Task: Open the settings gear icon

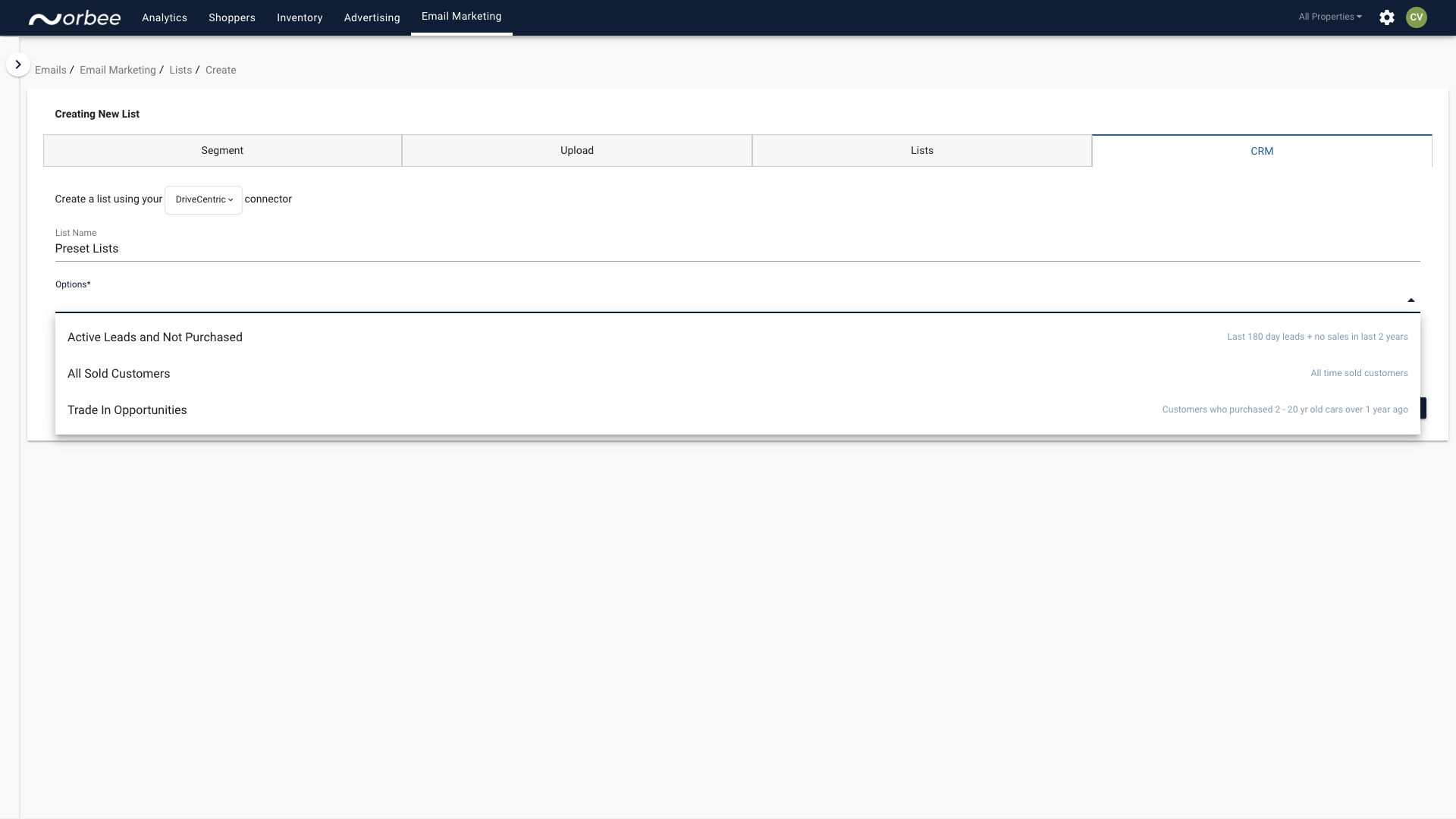Action: (x=1387, y=17)
